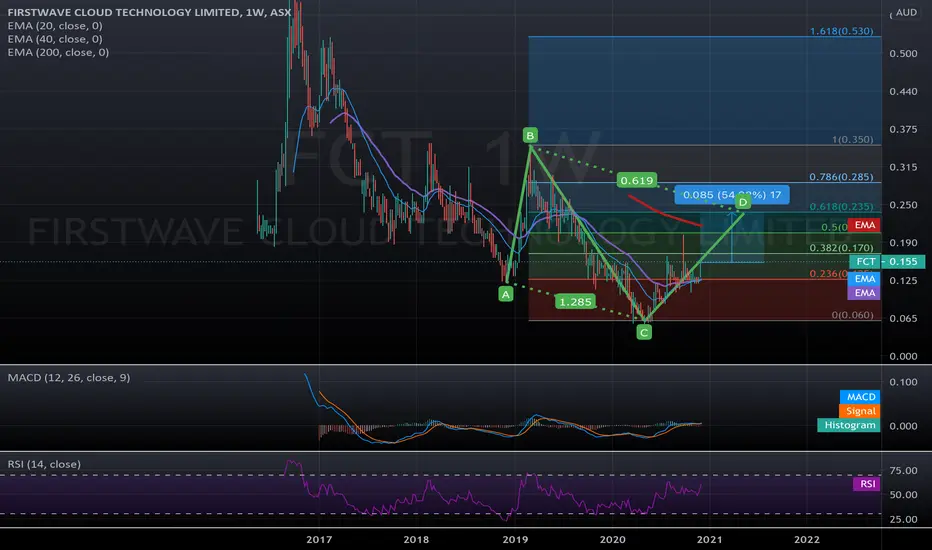
Task: Click the RSI (14, close) legend
Action: 44,464
